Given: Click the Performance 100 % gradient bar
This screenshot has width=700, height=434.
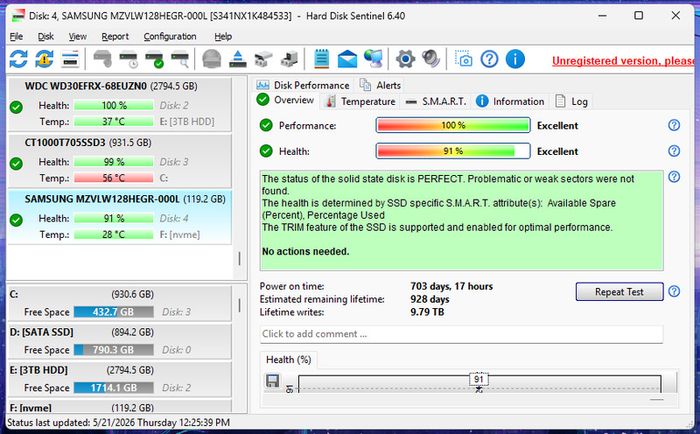Looking at the screenshot, I should coord(453,125).
